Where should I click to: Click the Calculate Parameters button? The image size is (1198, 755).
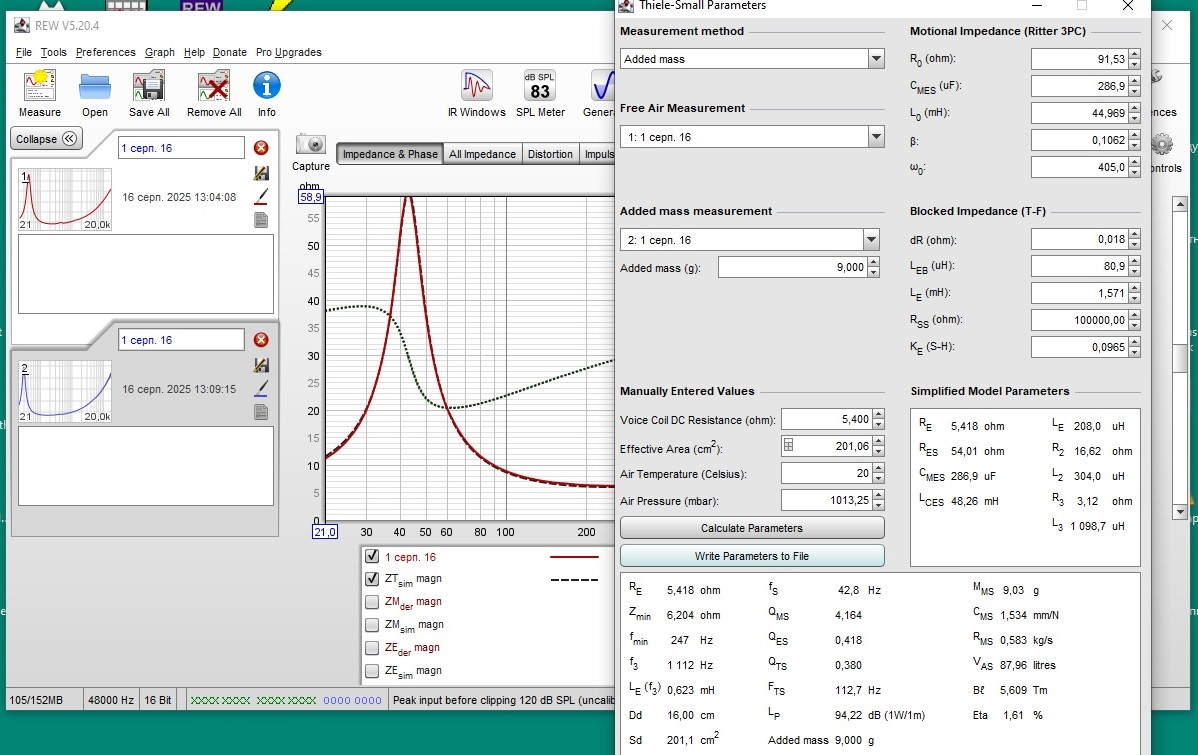[752, 528]
